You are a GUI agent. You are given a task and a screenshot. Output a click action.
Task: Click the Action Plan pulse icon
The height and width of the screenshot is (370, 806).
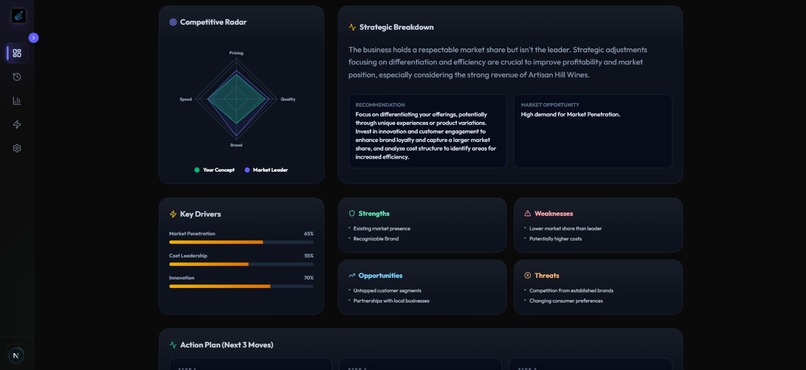pos(173,345)
